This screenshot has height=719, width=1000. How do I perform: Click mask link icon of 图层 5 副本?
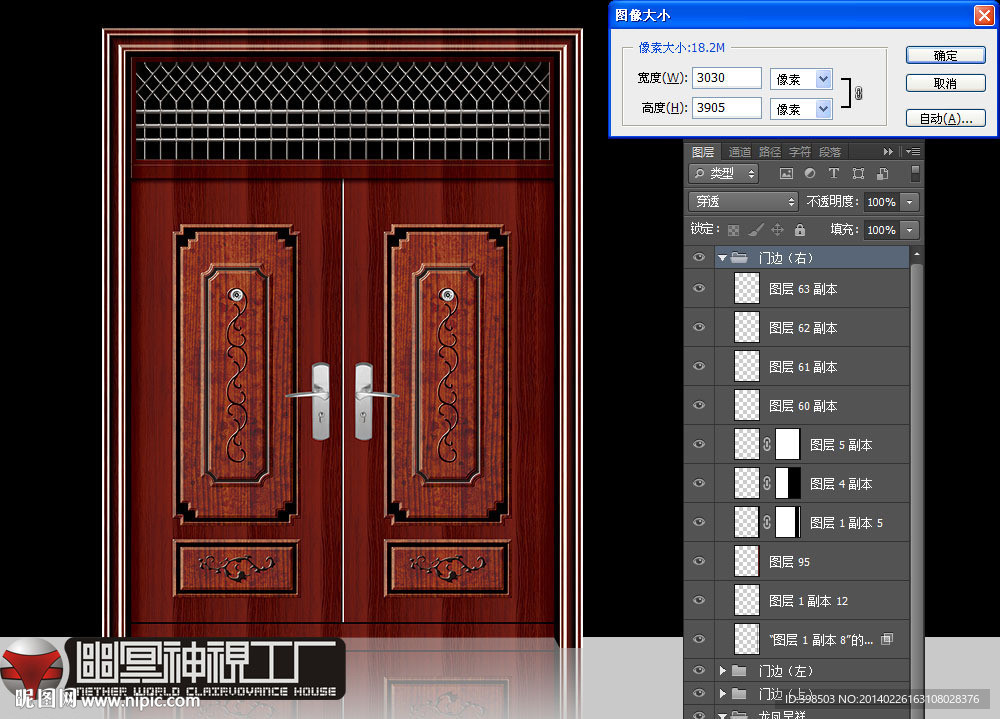tap(767, 445)
